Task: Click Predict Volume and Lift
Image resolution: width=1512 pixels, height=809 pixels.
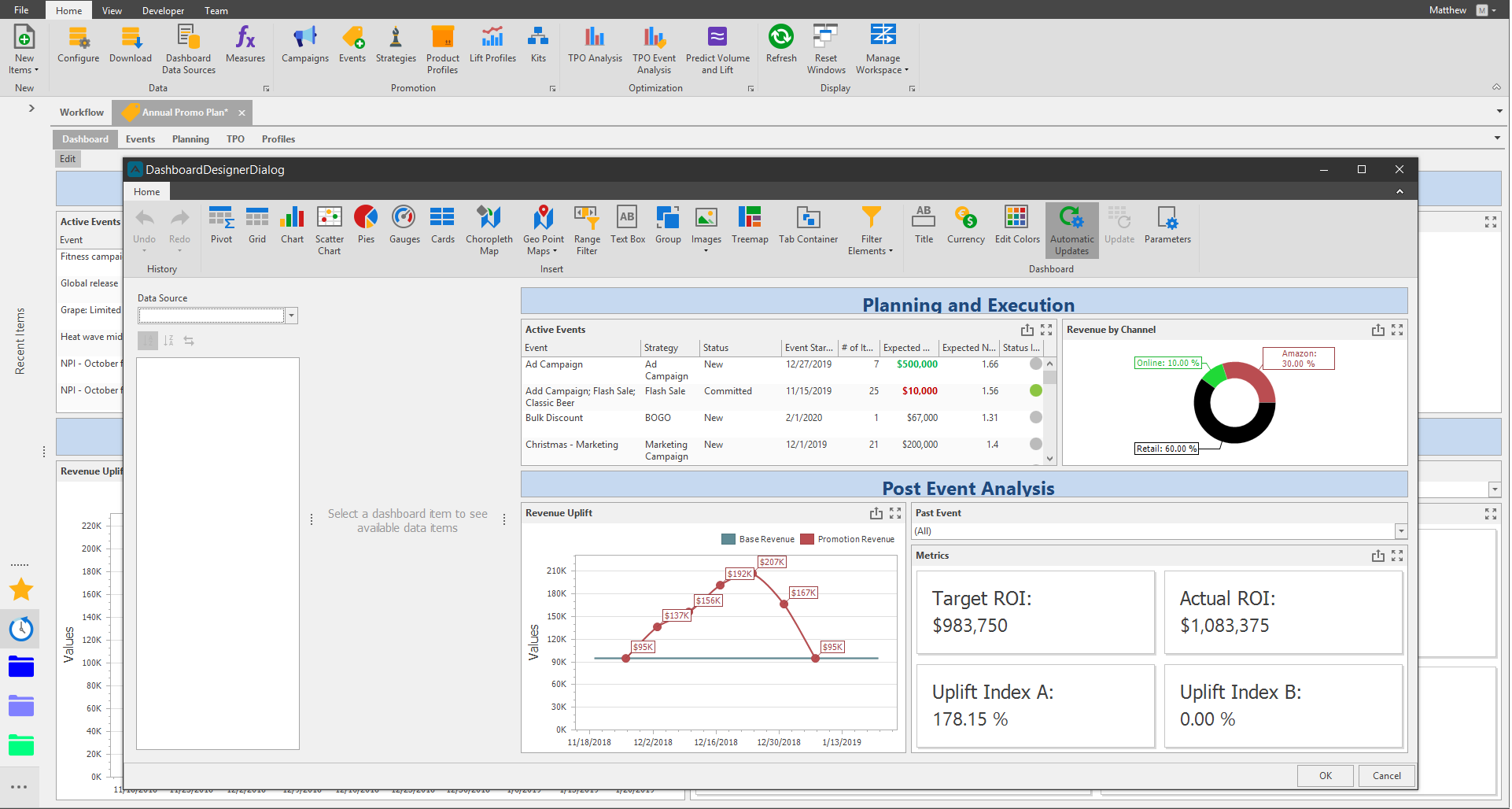Action: pos(717,50)
